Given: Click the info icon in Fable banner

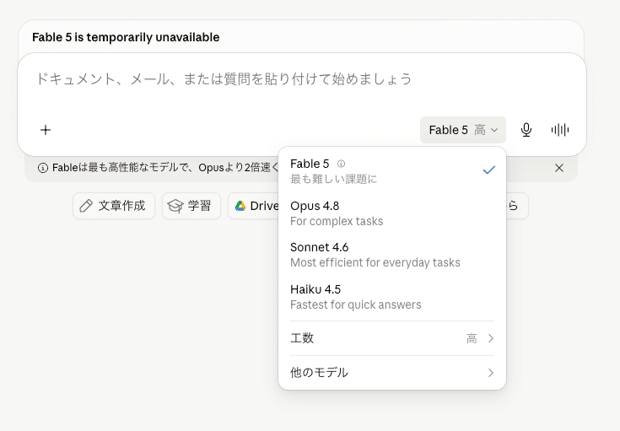Looking at the screenshot, I should coord(43,168).
